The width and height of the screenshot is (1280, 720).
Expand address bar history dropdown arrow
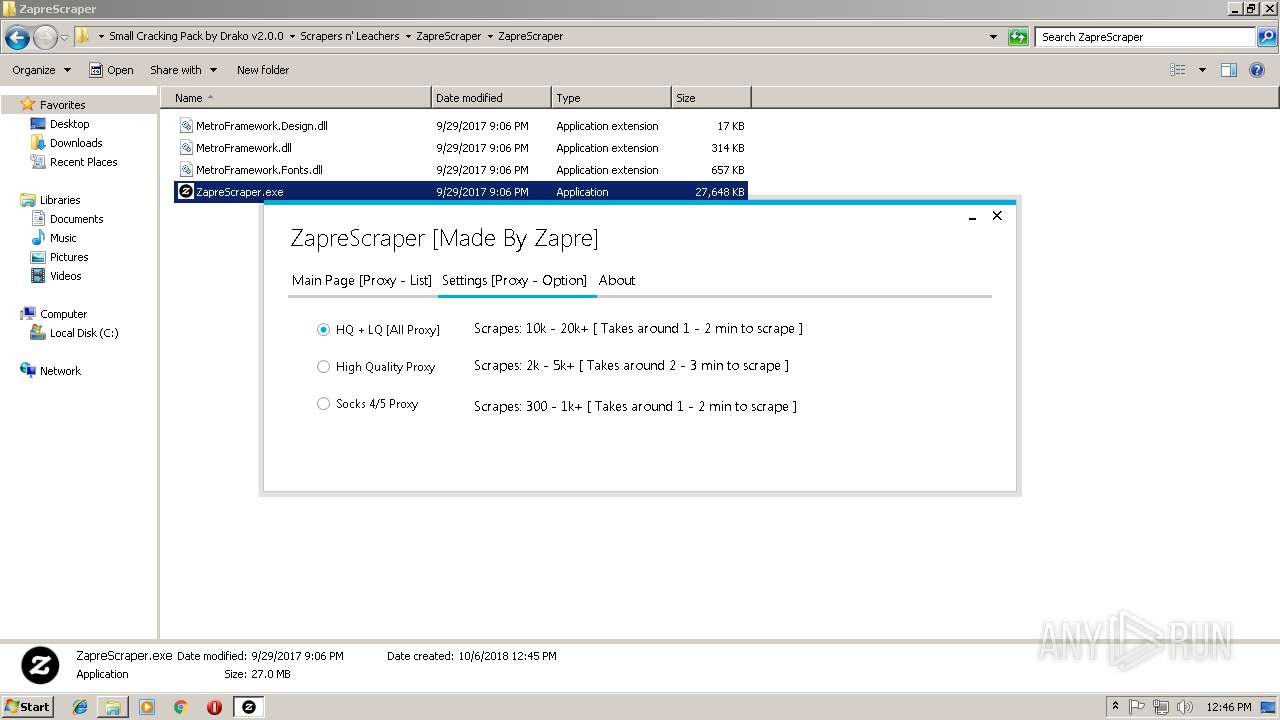point(993,37)
